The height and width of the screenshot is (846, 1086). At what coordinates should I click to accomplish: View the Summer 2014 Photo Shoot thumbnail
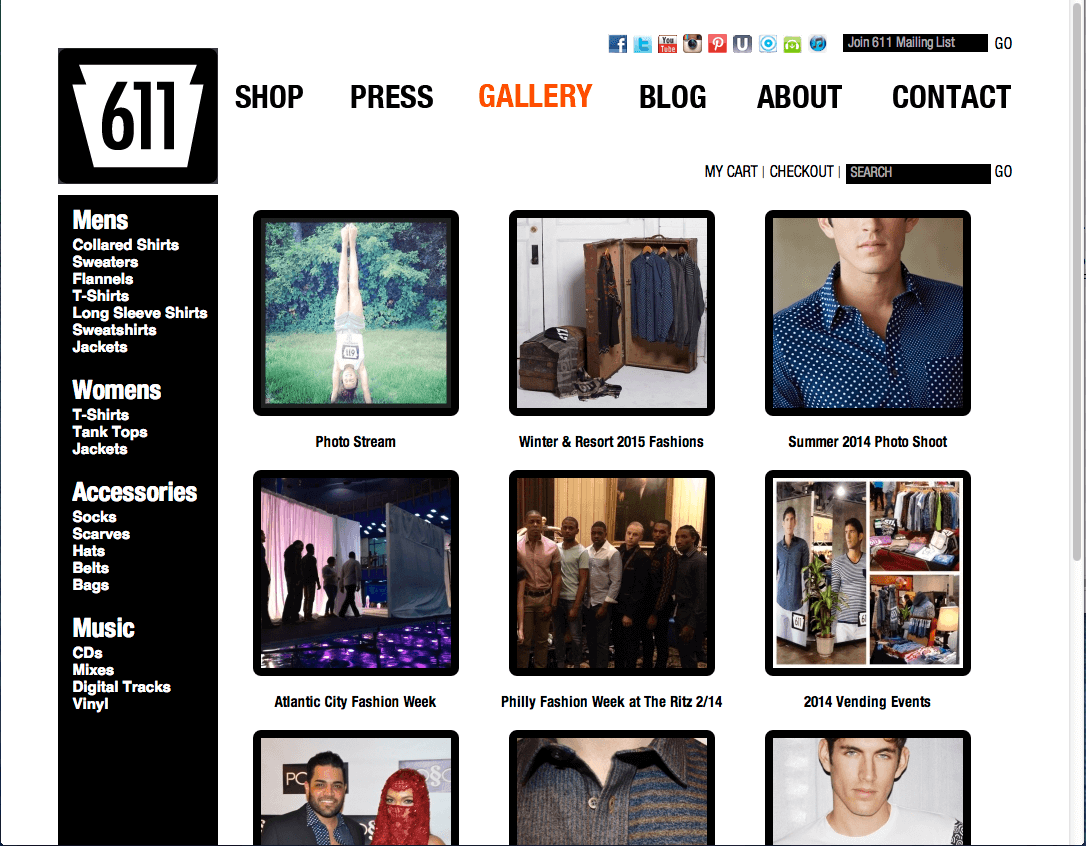point(868,313)
